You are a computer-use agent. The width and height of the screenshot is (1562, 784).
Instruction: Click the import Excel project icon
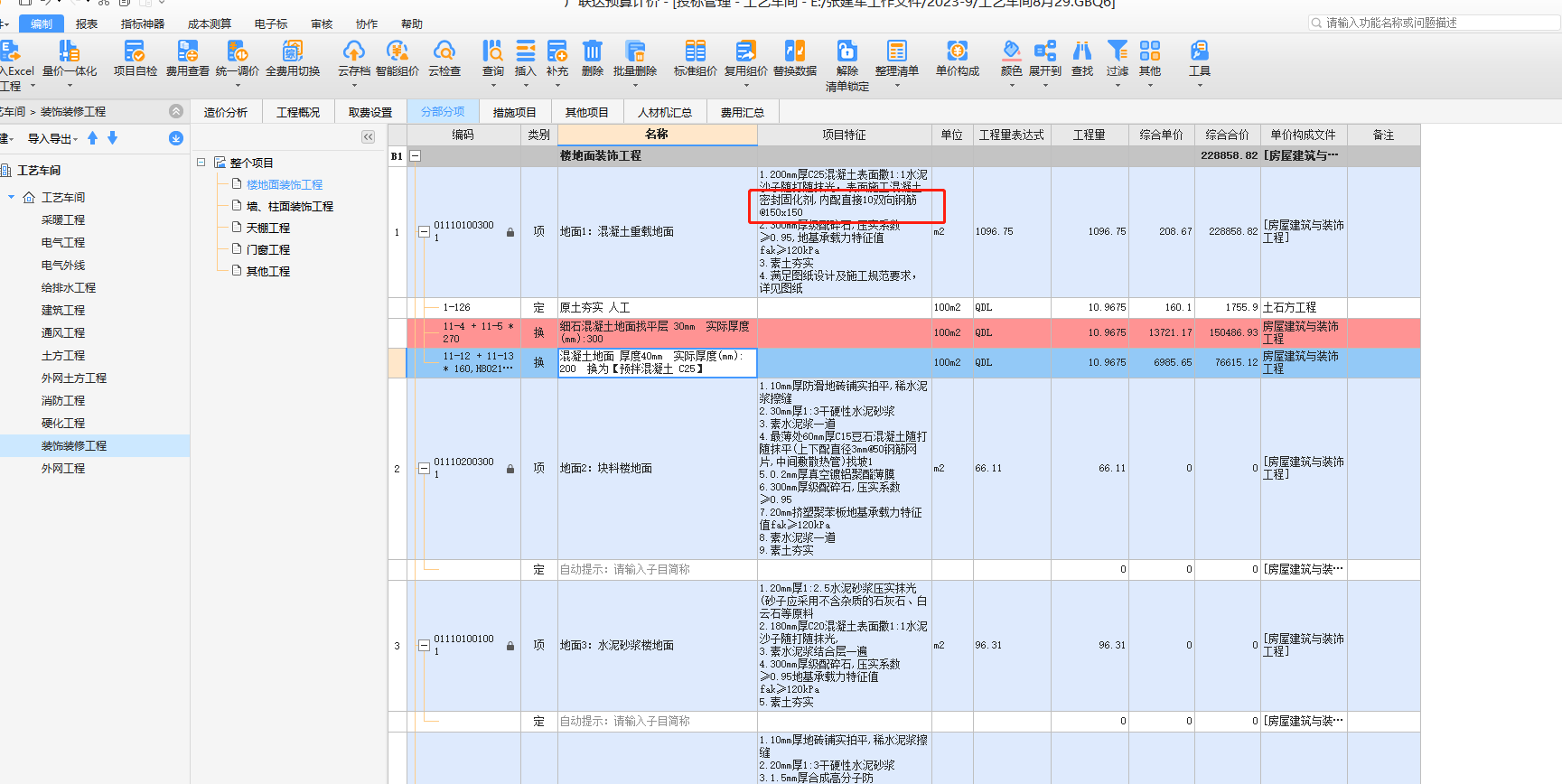click(9, 51)
